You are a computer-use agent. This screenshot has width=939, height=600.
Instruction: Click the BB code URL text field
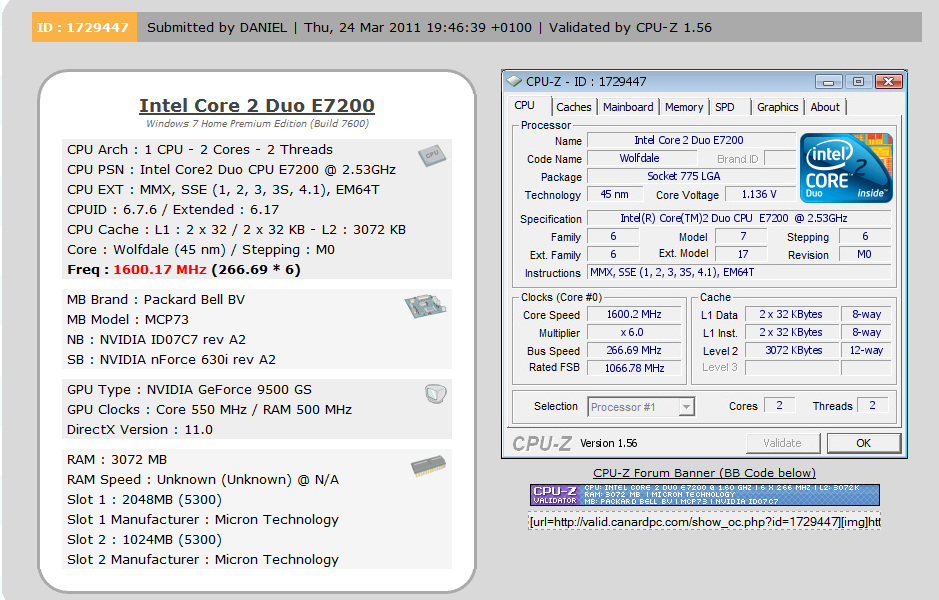(x=705, y=522)
